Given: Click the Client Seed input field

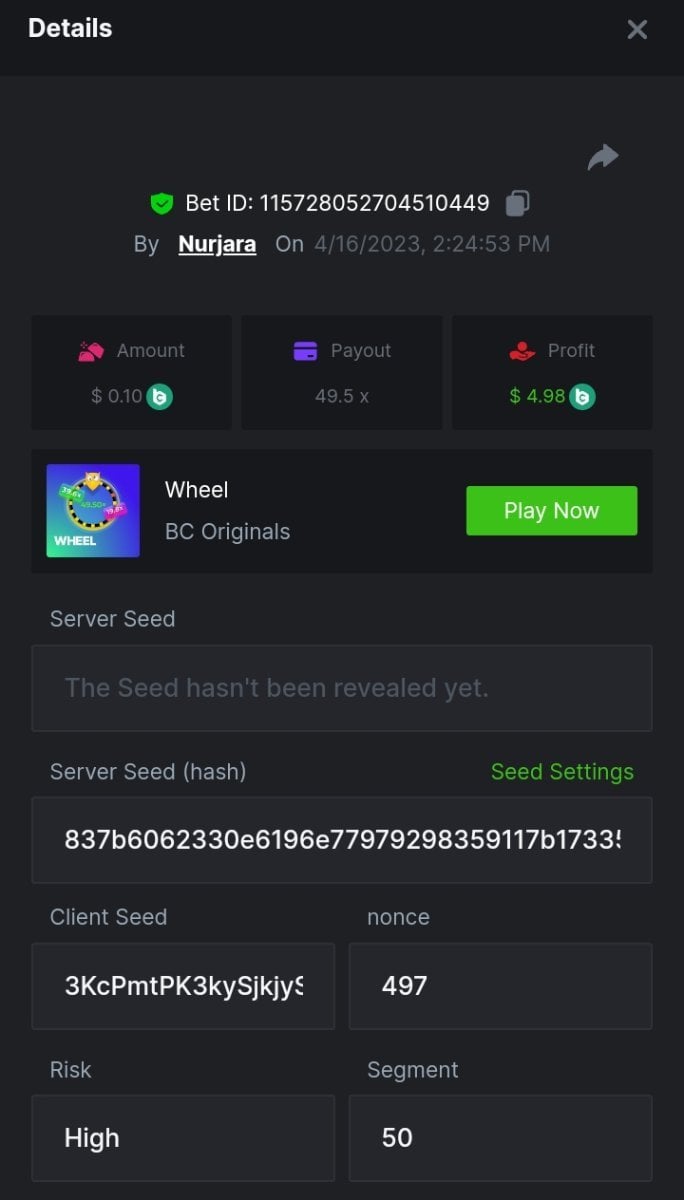Looking at the screenshot, I should pyautogui.click(x=183, y=986).
